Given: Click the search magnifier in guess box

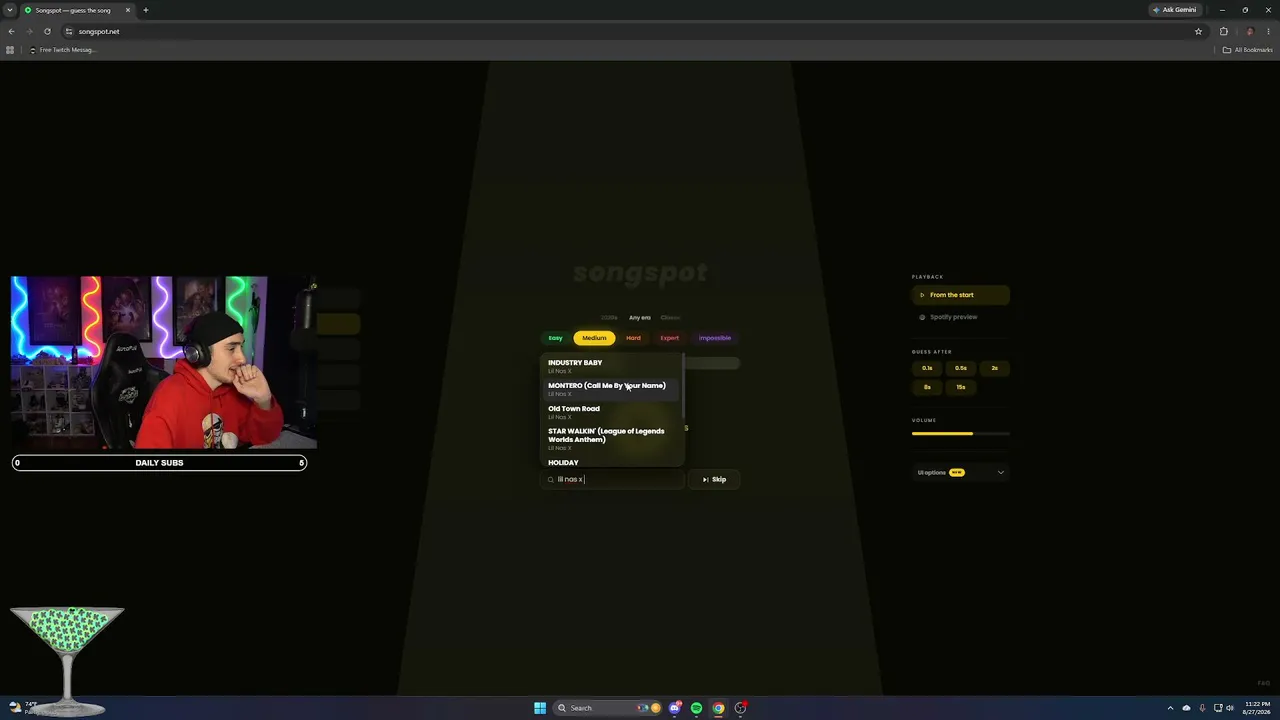Looking at the screenshot, I should 550,480.
